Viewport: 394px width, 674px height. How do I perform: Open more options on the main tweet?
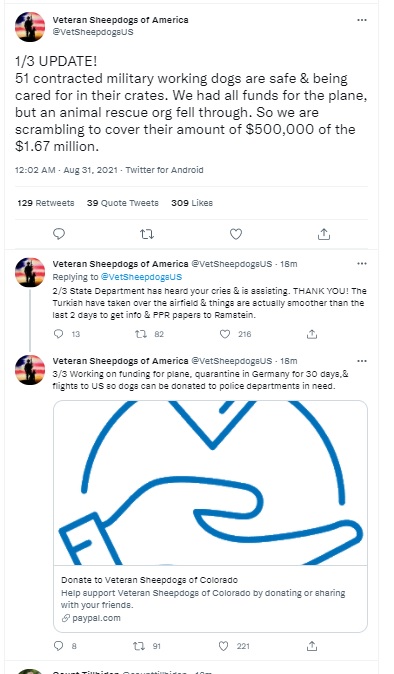pyautogui.click(x=362, y=20)
